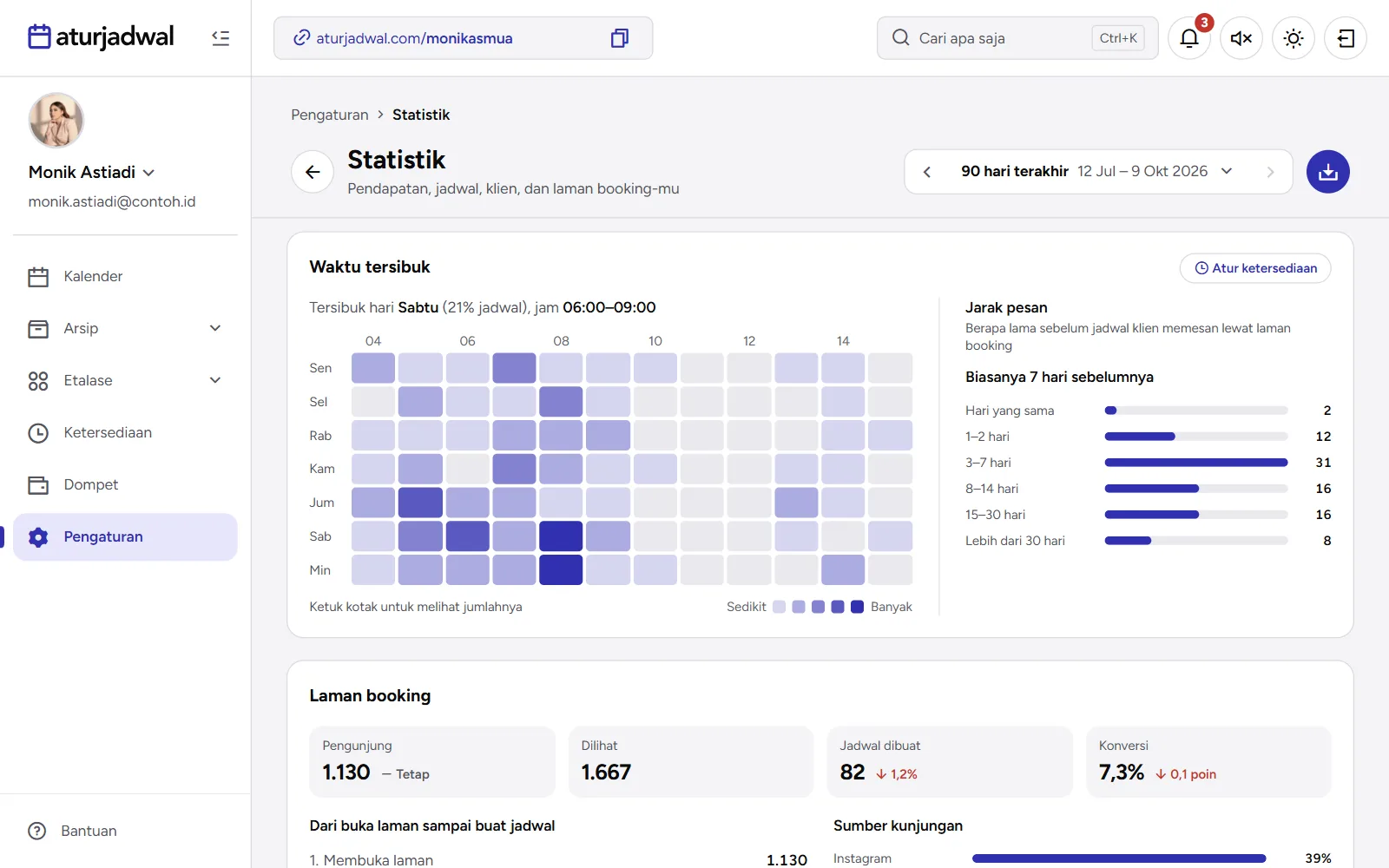Open Ketersediaan in the sidebar
1389x868 pixels.
[125, 432]
